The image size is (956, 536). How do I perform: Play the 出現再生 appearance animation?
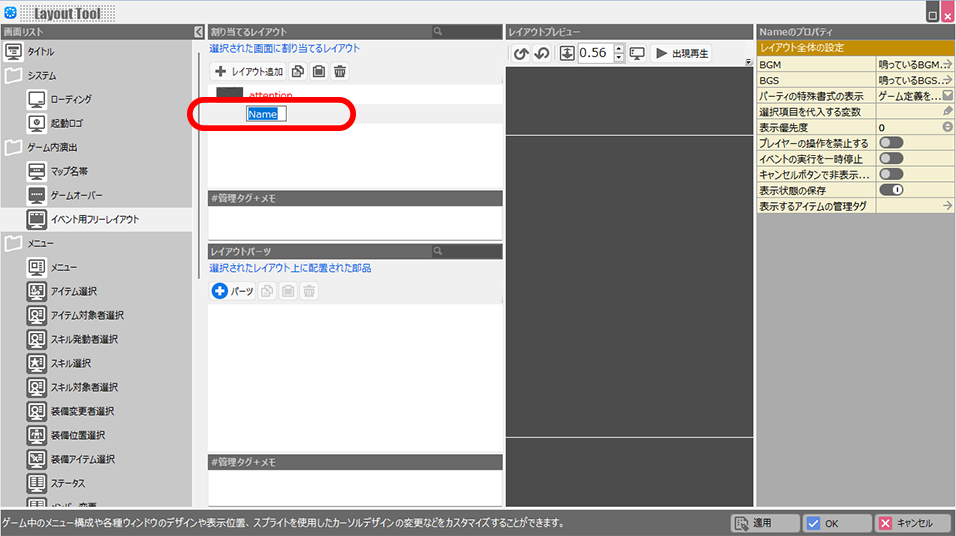pos(682,53)
